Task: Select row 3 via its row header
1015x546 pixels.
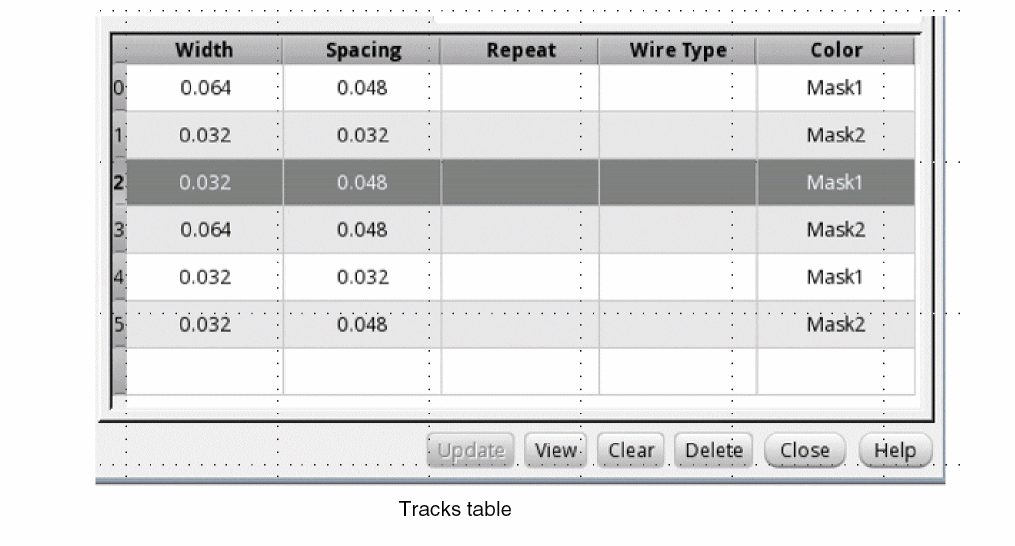Action: [119, 230]
